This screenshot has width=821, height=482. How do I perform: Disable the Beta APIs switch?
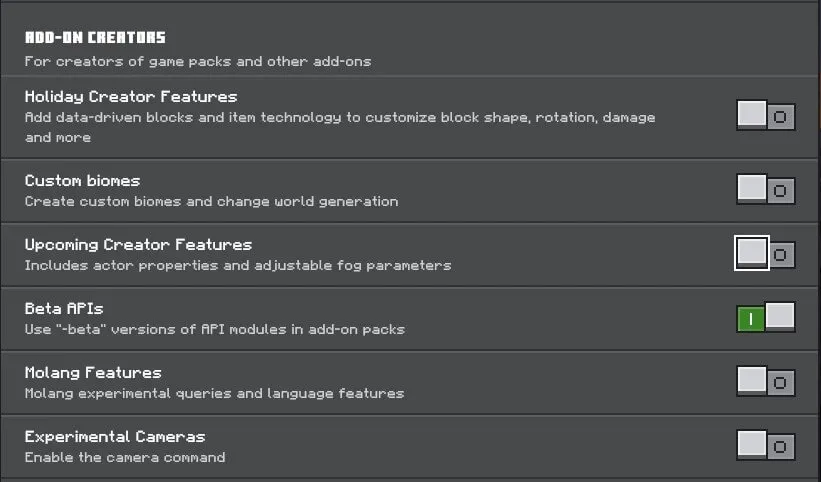765,317
